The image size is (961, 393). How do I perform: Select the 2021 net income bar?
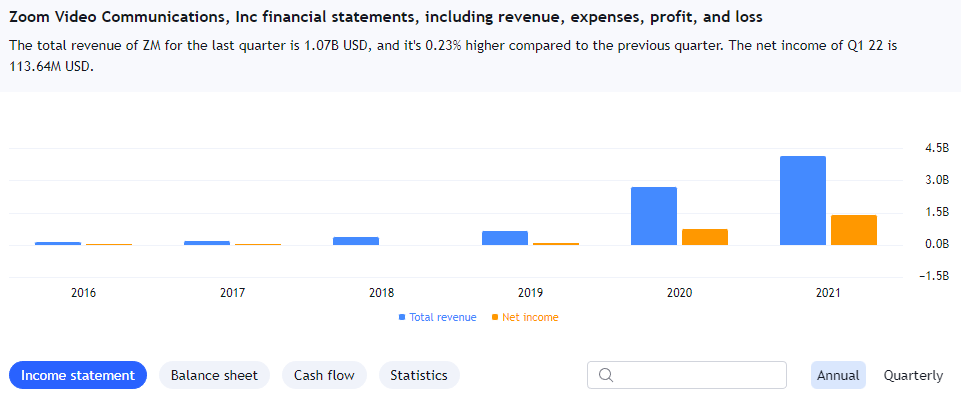(854, 230)
